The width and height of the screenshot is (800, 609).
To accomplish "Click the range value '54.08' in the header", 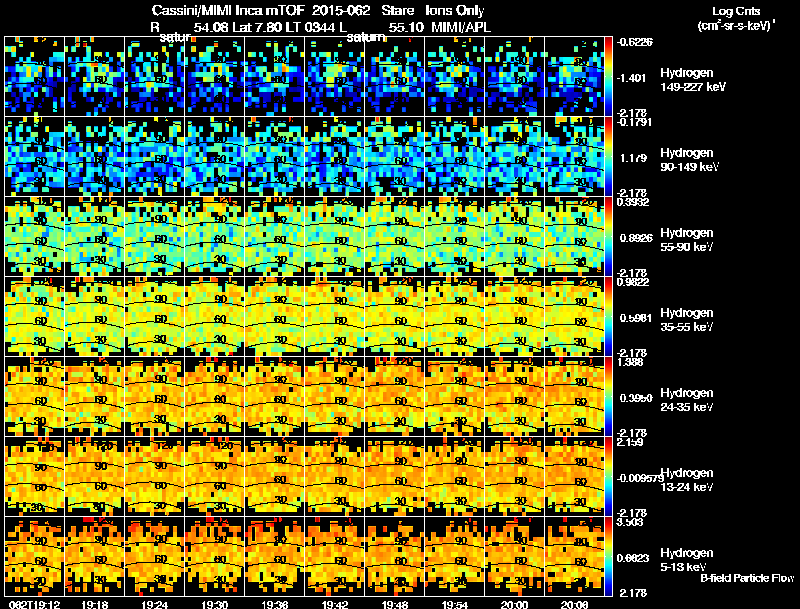I will [211, 27].
